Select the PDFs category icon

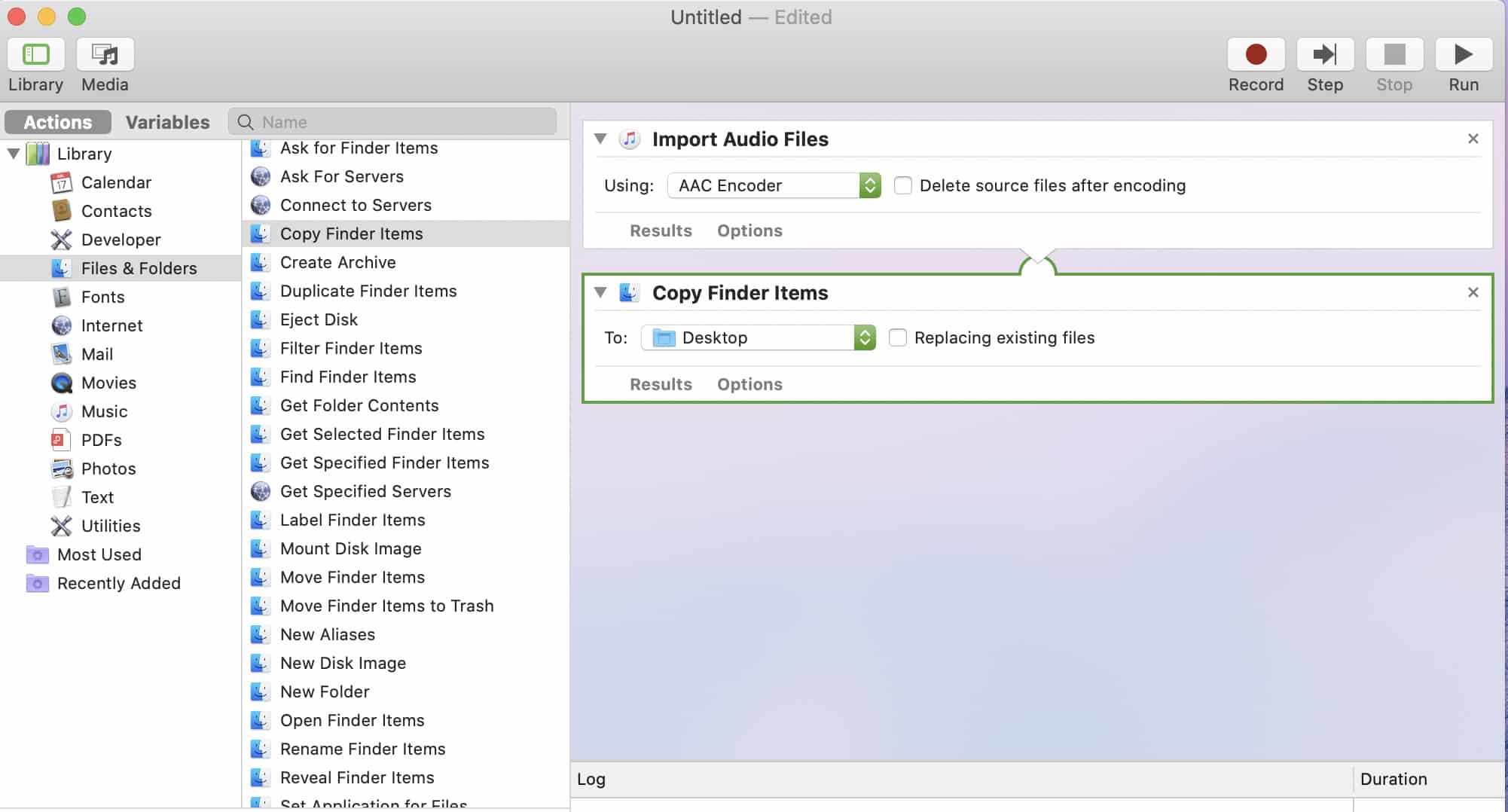point(62,440)
